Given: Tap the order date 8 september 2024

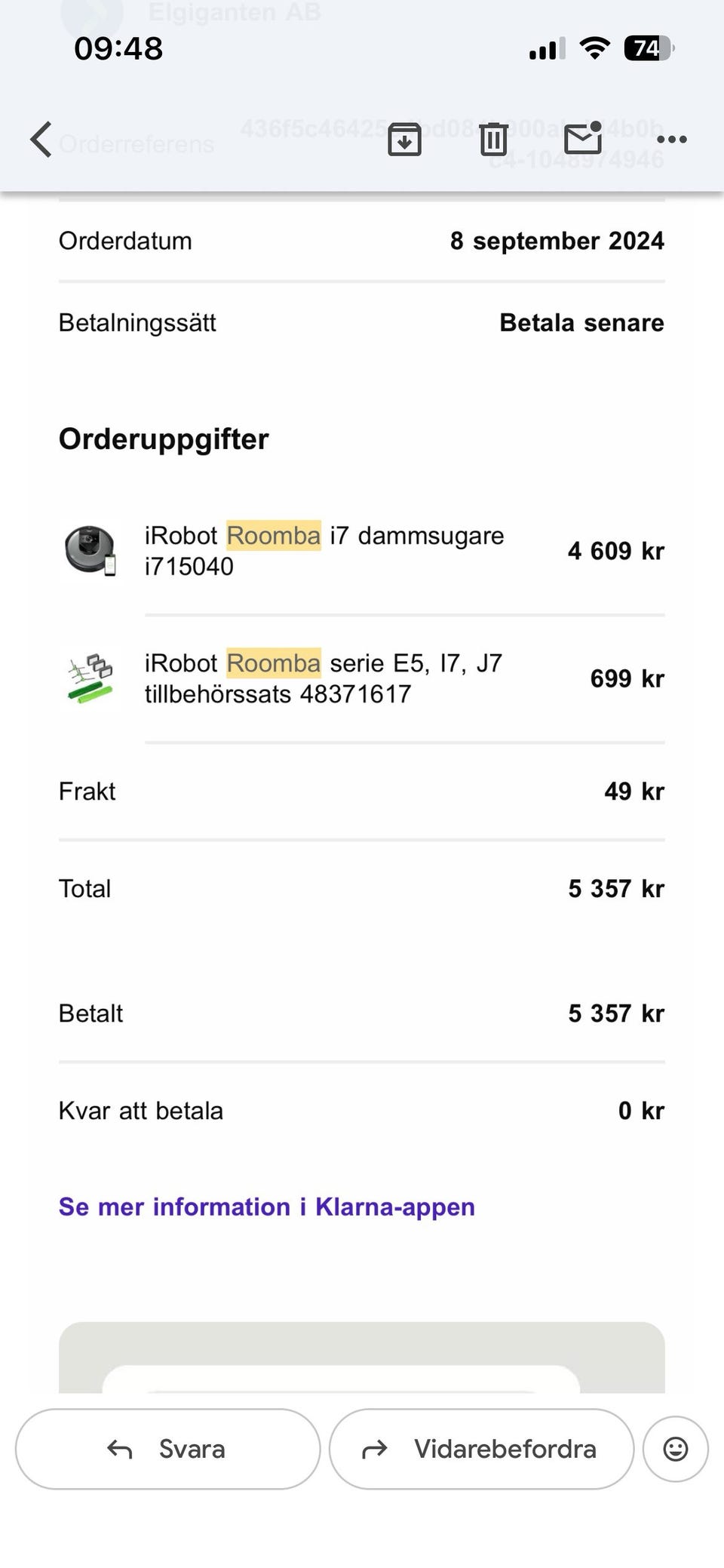Looking at the screenshot, I should 557,241.
